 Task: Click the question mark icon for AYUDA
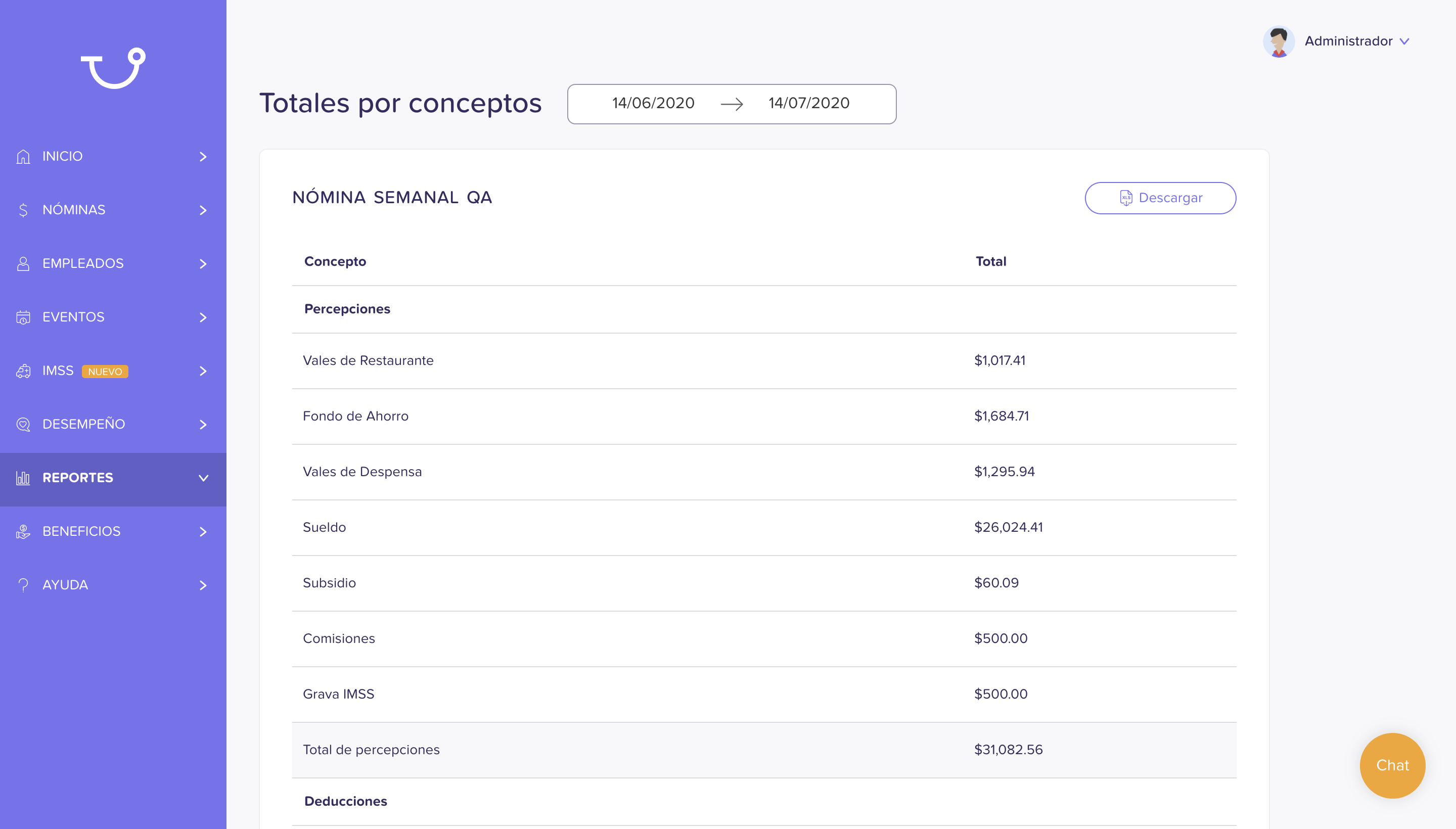[x=23, y=585]
